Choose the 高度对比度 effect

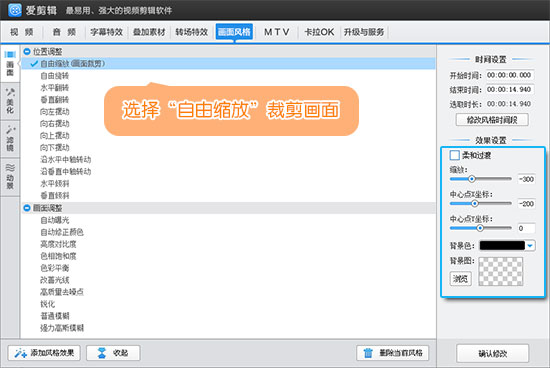pos(58,244)
